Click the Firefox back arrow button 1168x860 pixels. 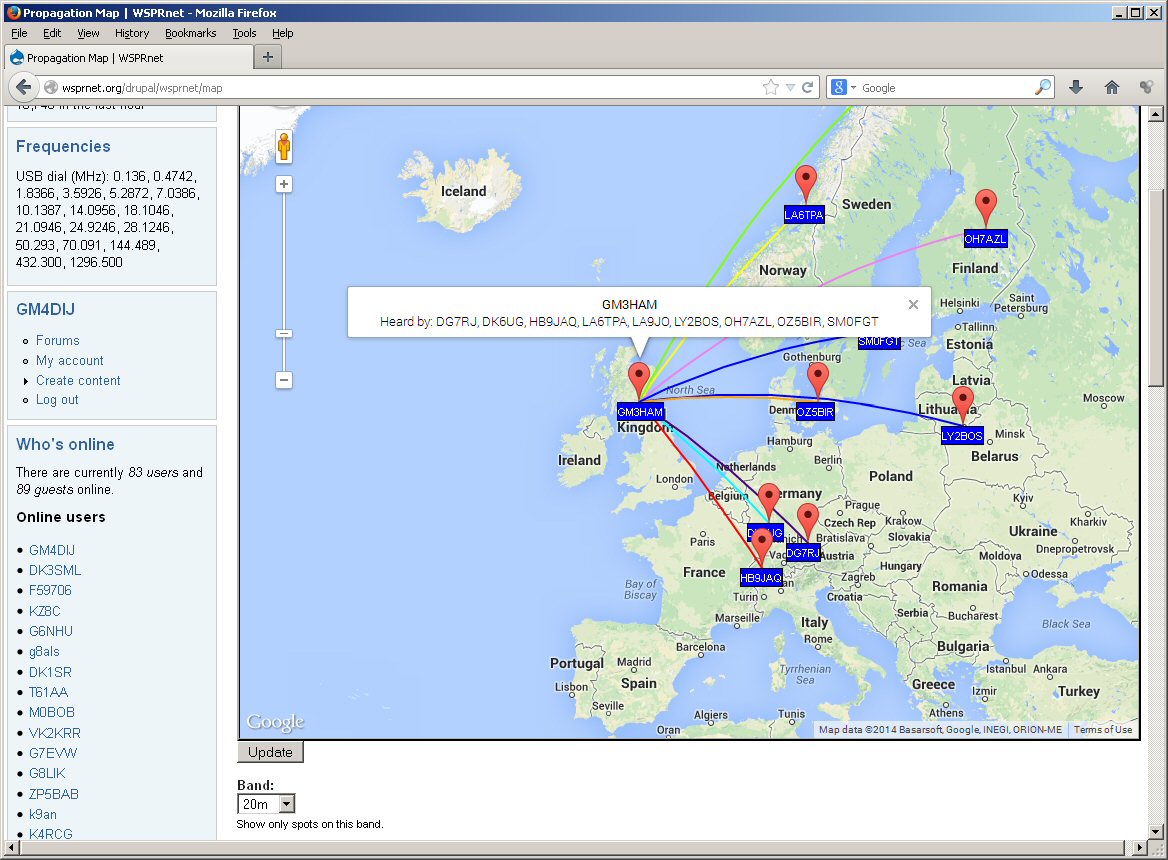(x=23, y=87)
